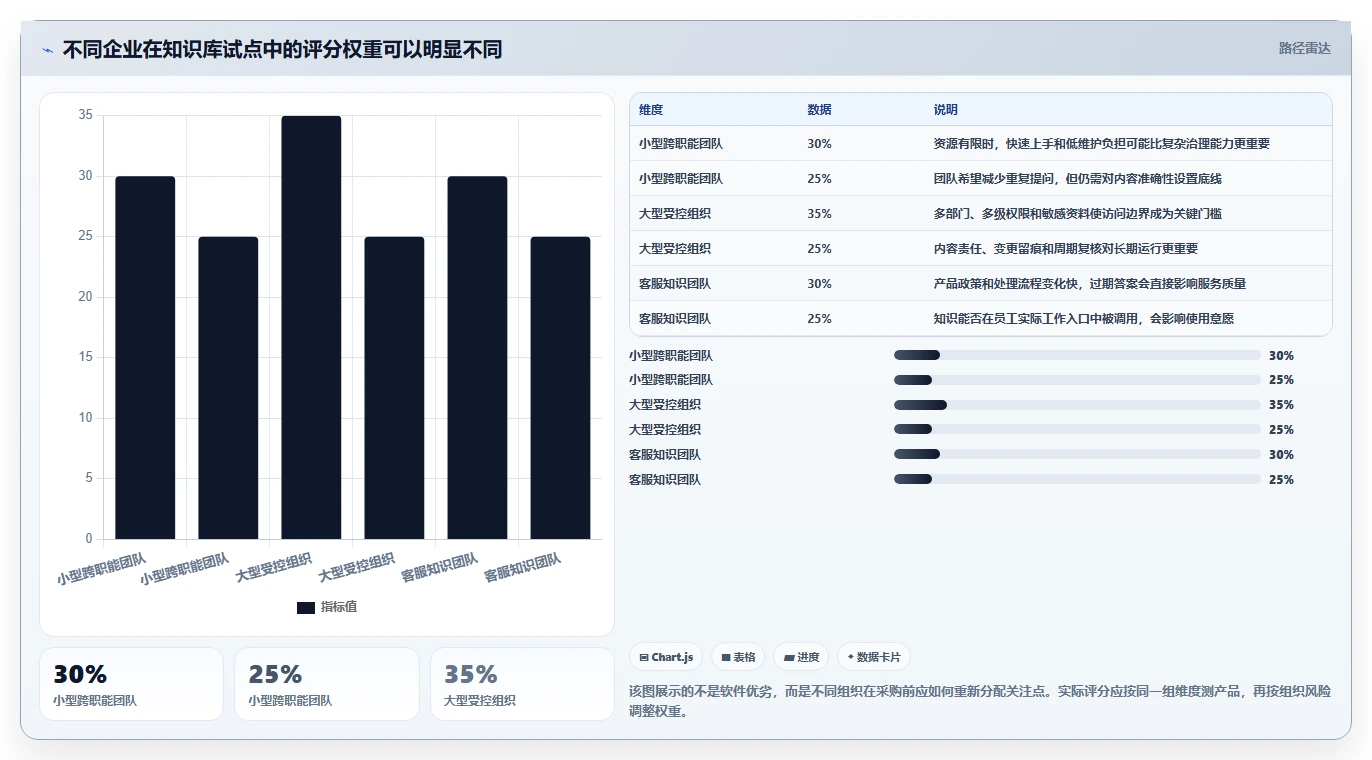The width and height of the screenshot is (1372, 760).
Task: Click 客服知识团队 in the table's 30% row
Action: pos(675,284)
